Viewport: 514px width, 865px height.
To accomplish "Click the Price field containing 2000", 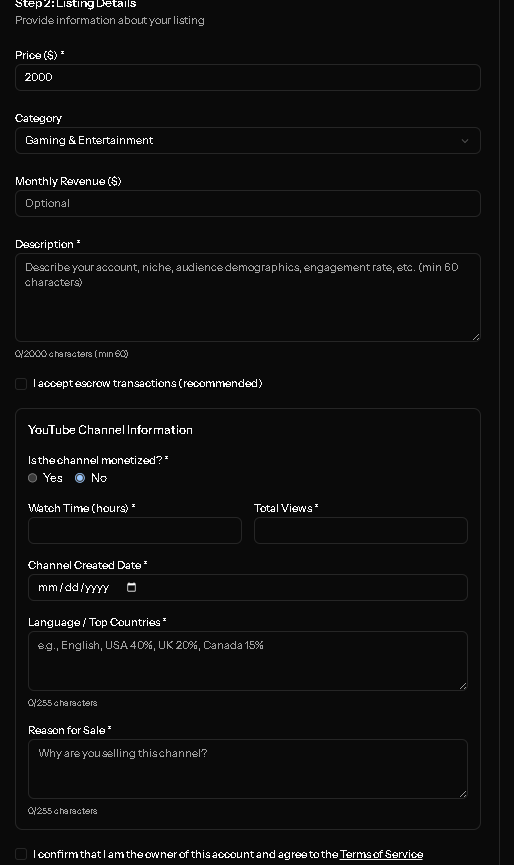I will [248, 77].
